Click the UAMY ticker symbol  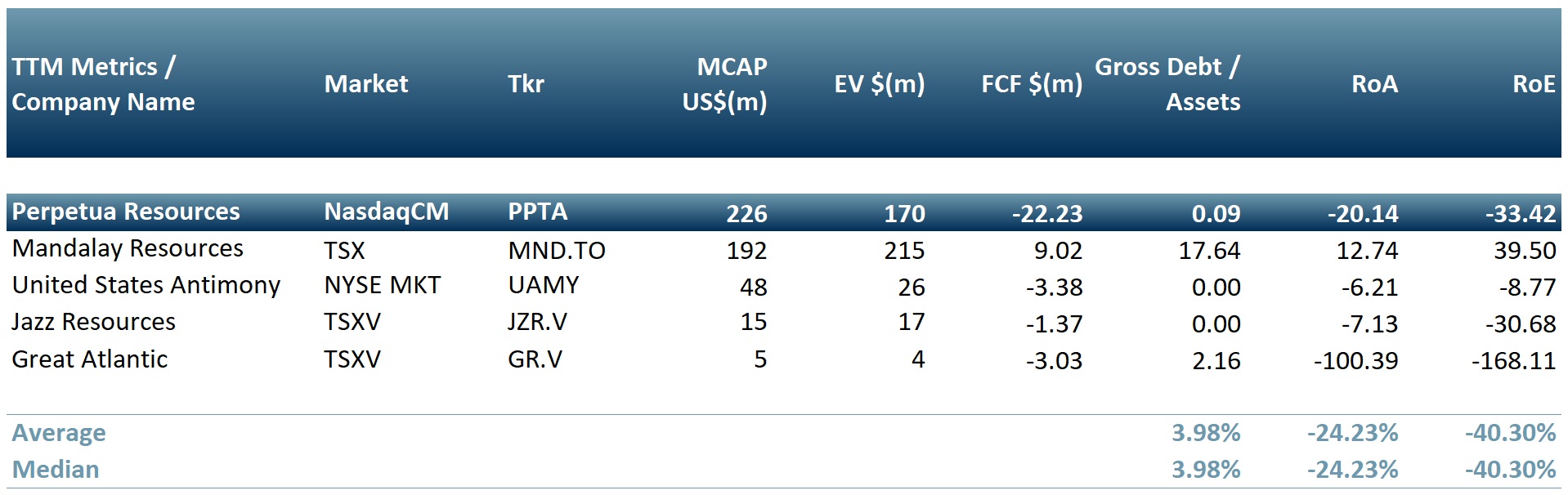pos(543,285)
